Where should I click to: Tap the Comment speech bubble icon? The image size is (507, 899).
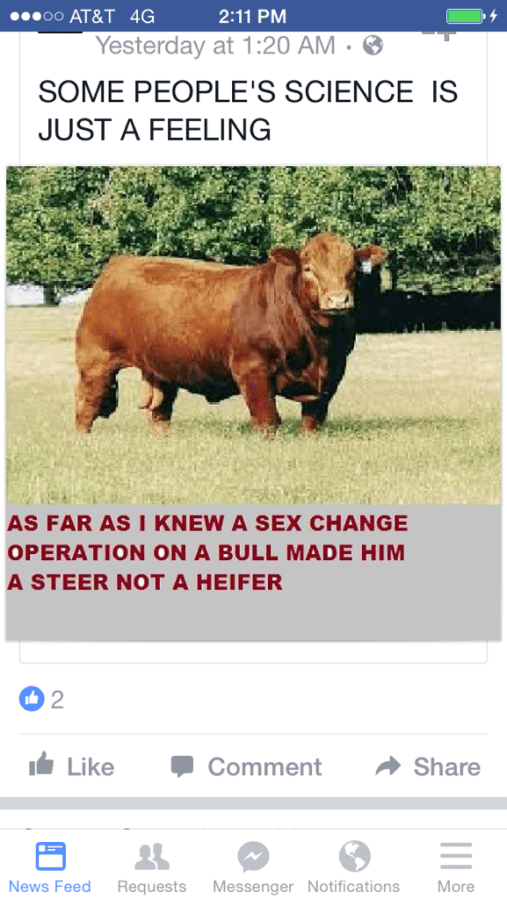(182, 767)
